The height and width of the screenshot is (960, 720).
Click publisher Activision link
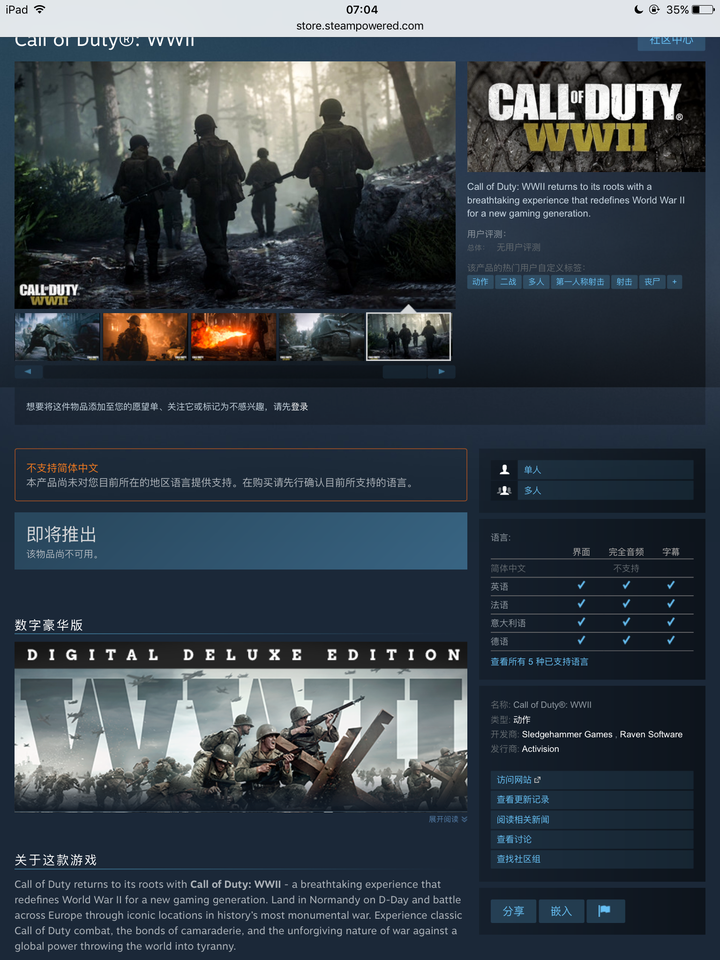540,749
